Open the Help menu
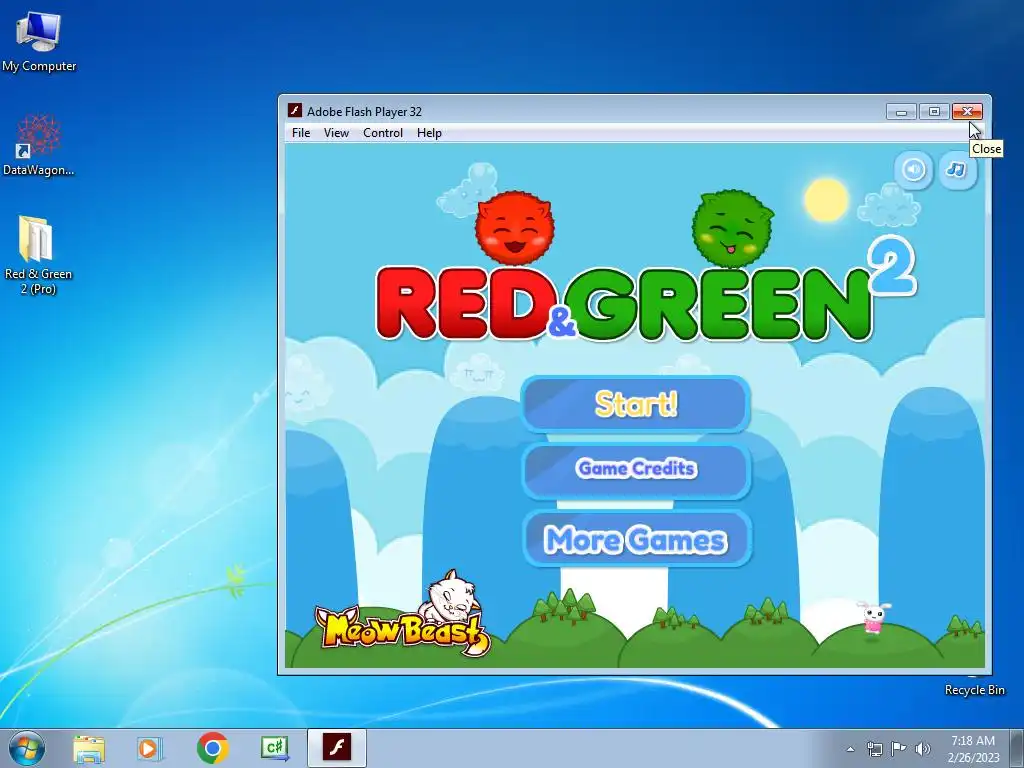The image size is (1024, 768). click(x=429, y=133)
